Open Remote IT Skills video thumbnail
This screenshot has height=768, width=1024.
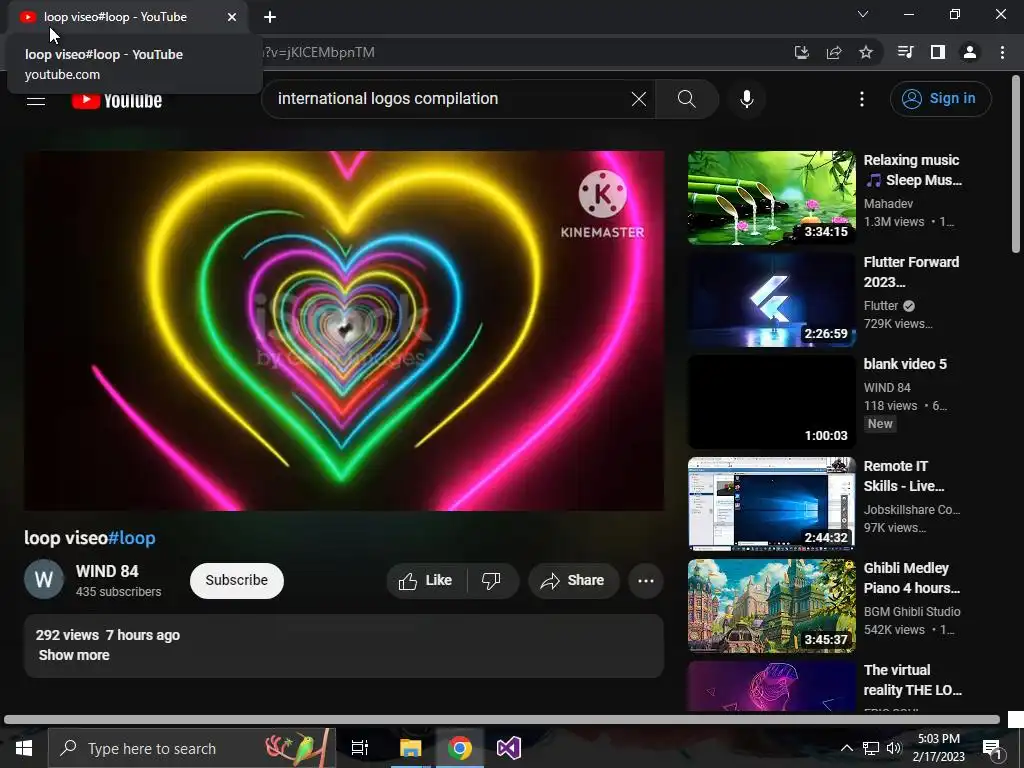pos(771,504)
